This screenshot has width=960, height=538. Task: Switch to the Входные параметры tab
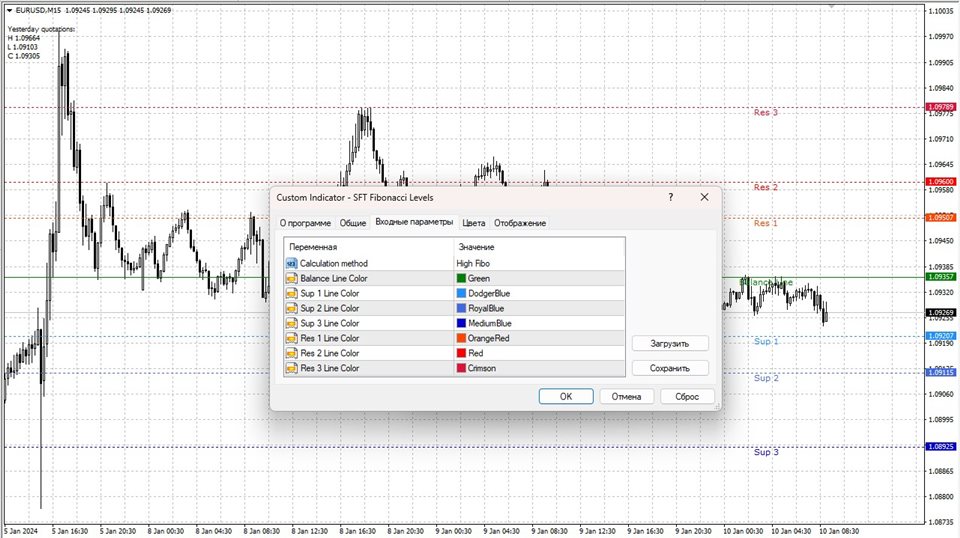coord(414,222)
